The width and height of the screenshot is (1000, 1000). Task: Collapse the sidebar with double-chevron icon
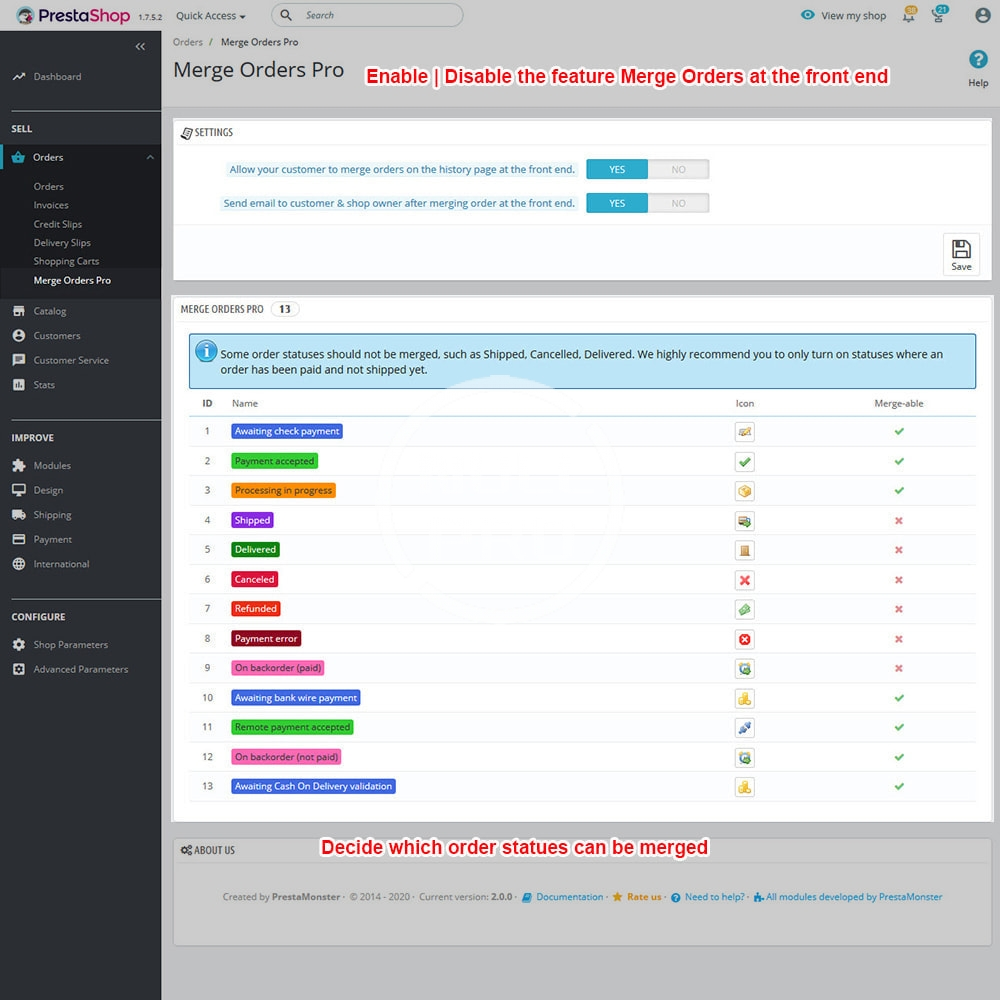[140, 47]
